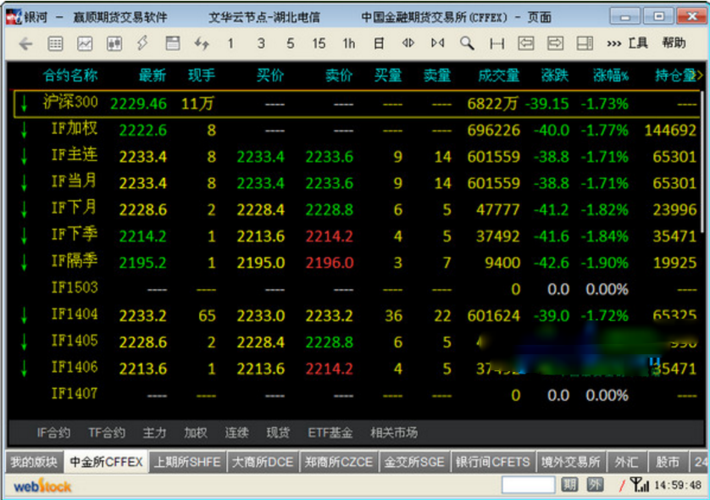The width and height of the screenshot is (710, 500).
Task: Select the magnifier search icon in toolbar
Action: (x=467, y=44)
